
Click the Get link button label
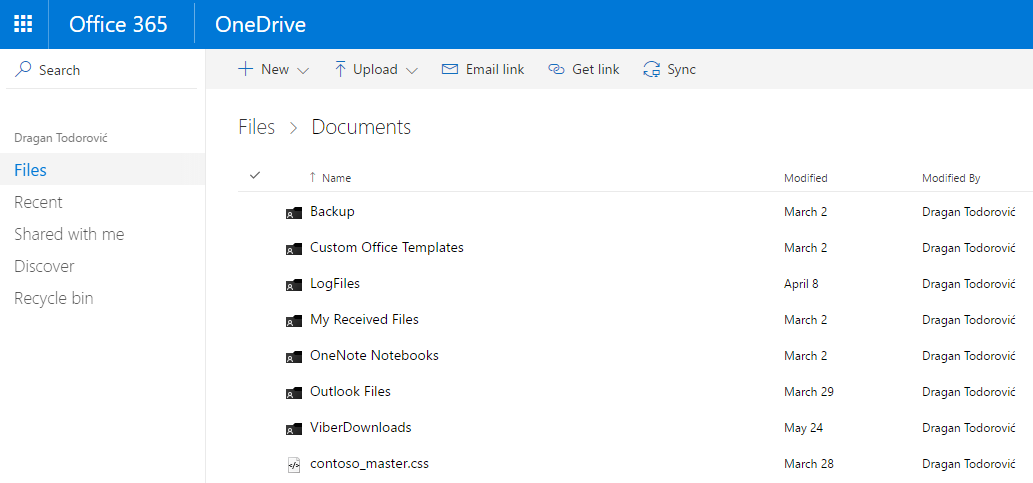(596, 69)
